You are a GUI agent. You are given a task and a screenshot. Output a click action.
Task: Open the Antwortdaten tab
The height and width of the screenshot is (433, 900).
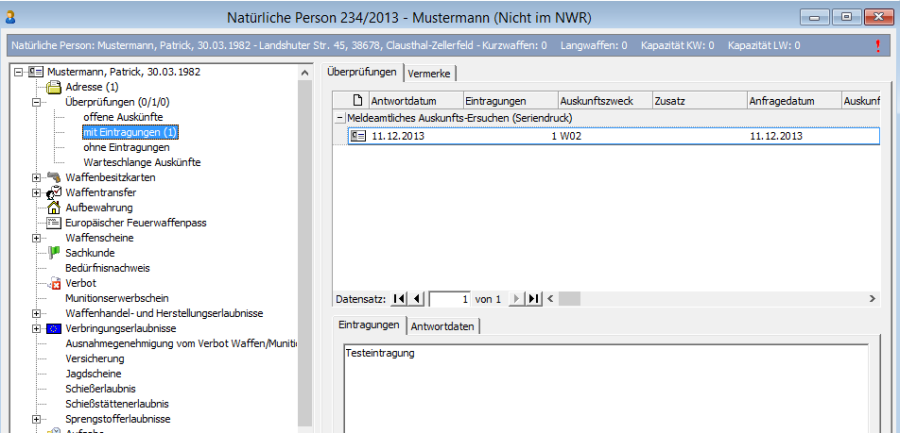point(445,326)
